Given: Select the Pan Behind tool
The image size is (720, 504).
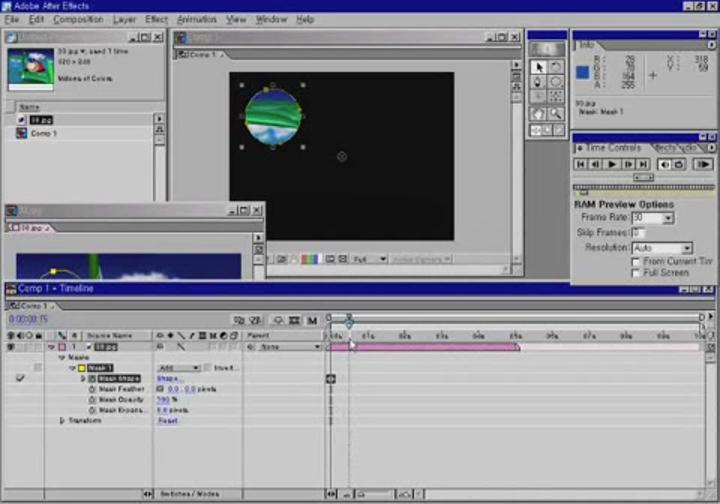Looking at the screenshot, I should pyautogui.click(x=556, y=96).
